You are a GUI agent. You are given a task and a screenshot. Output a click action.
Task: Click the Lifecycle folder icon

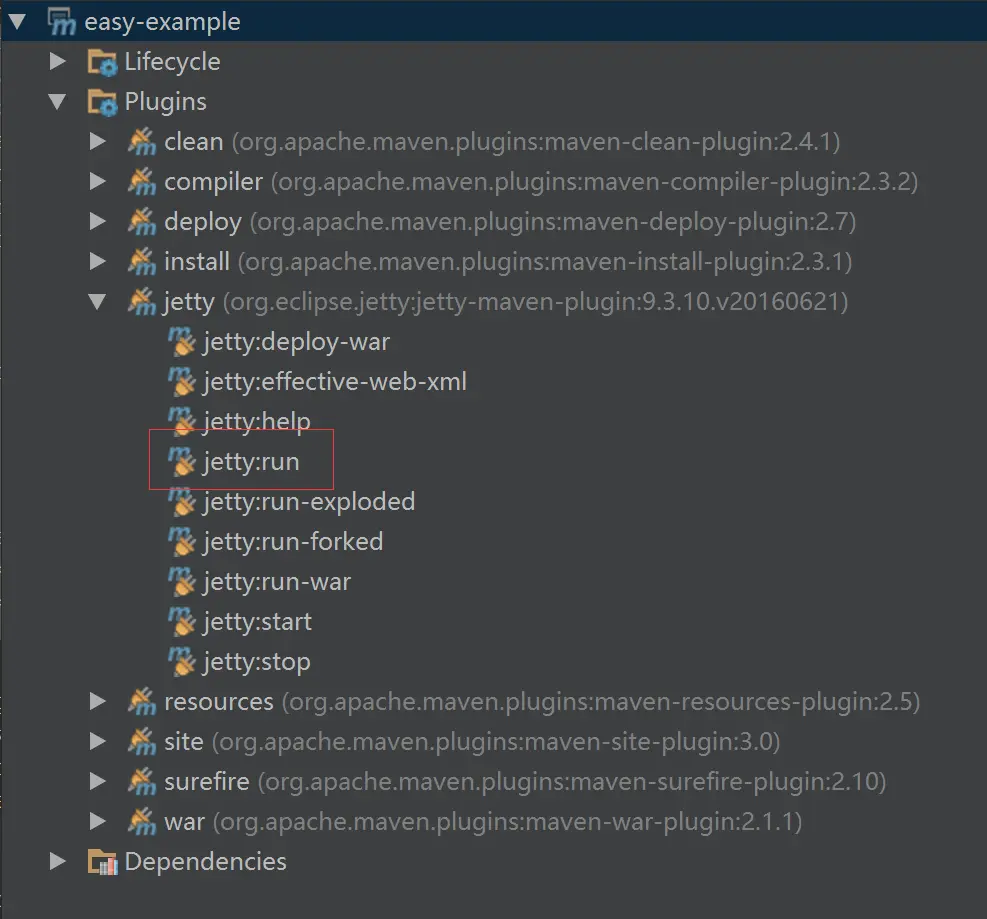[x=102, y=62]
